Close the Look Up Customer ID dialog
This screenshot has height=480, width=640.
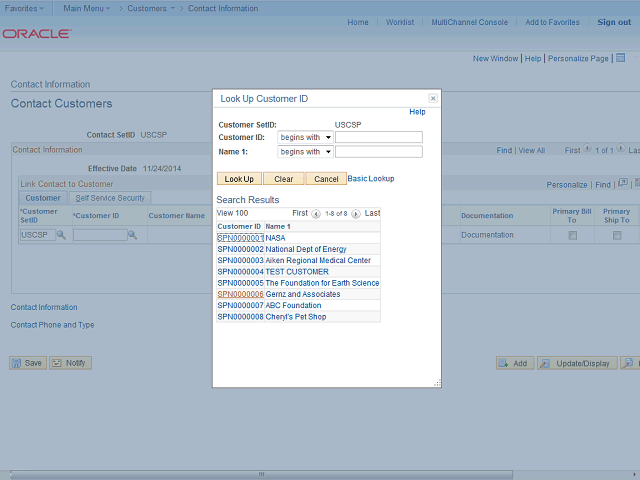coord(433,99)
